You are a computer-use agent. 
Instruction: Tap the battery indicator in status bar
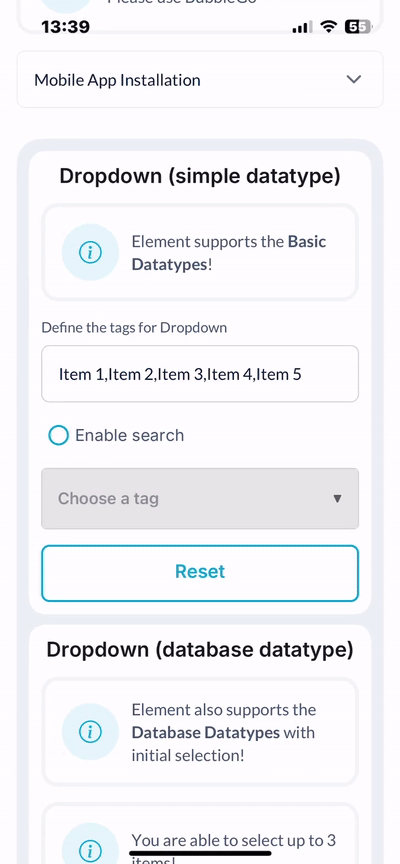point(356,26)
